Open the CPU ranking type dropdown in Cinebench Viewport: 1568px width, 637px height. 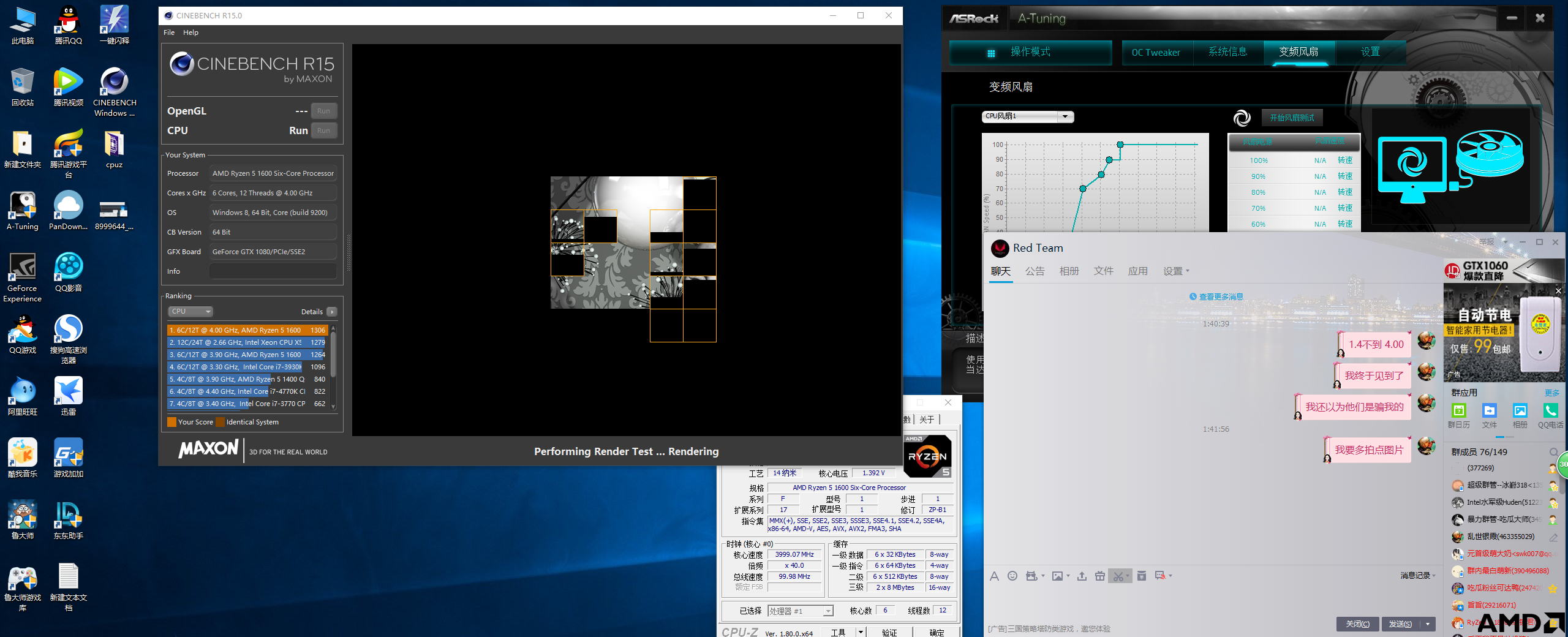click(190, 311)
